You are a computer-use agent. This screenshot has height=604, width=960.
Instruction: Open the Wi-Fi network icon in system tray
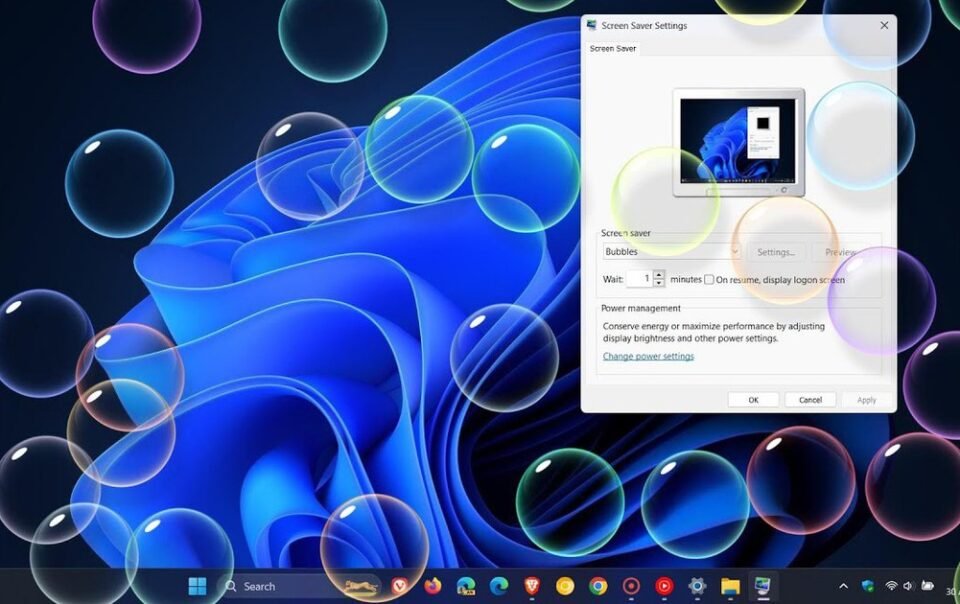891,586
